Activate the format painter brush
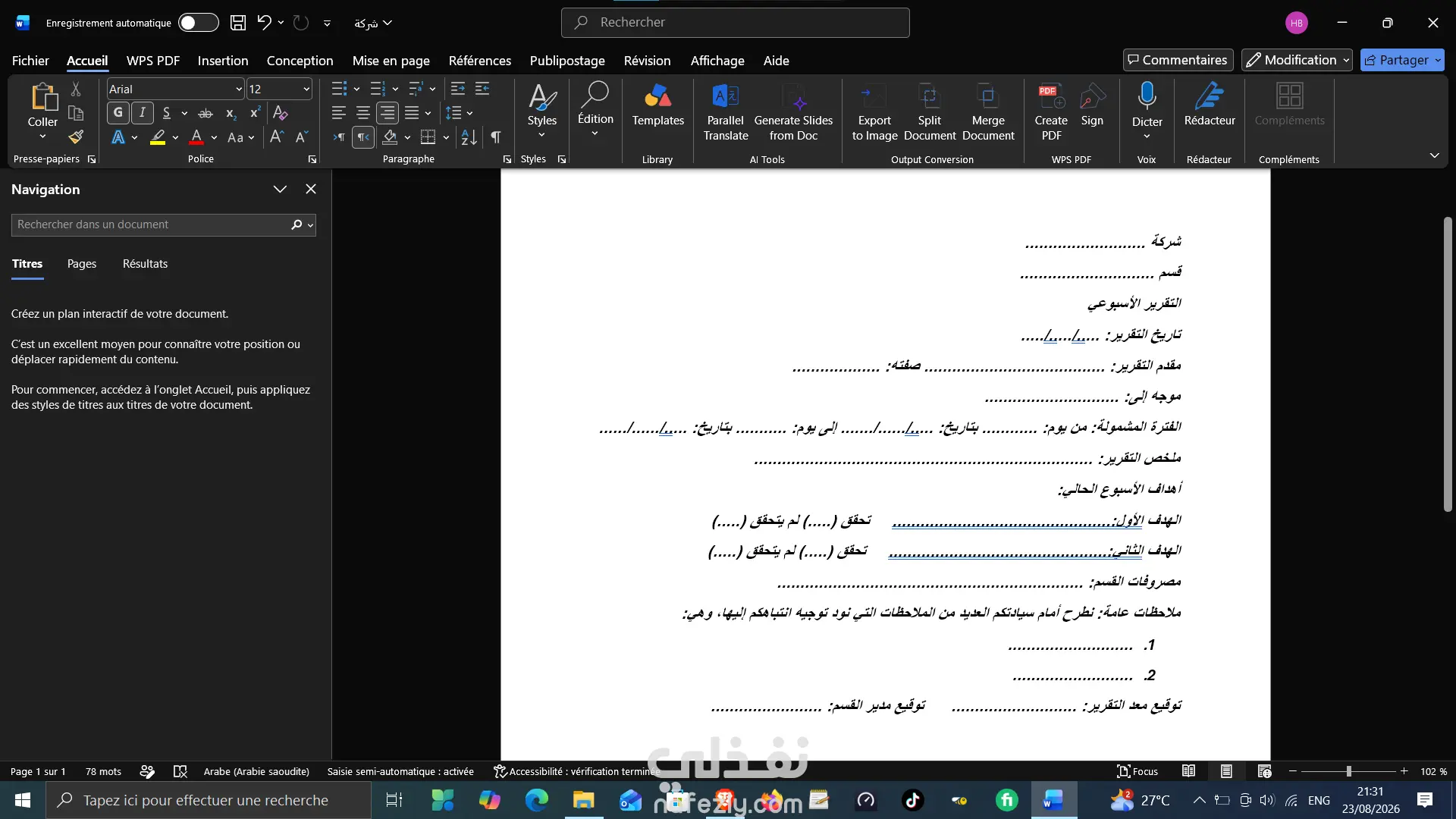Image resolution: width=1456 pixels, height=819 pixels. tap(76, 137)
